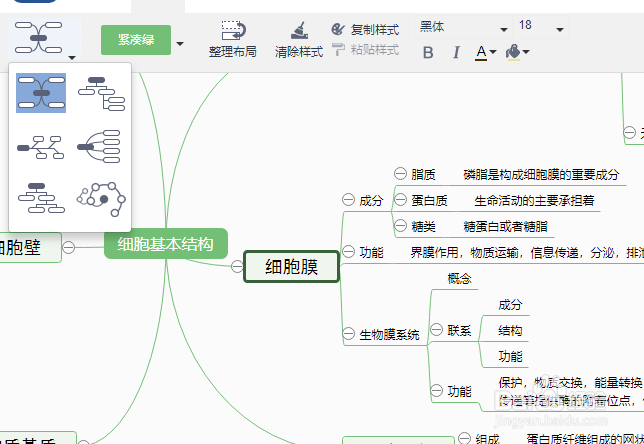
Task: Select 生命活动的主要承担着 text
Action: click(534, 201)
